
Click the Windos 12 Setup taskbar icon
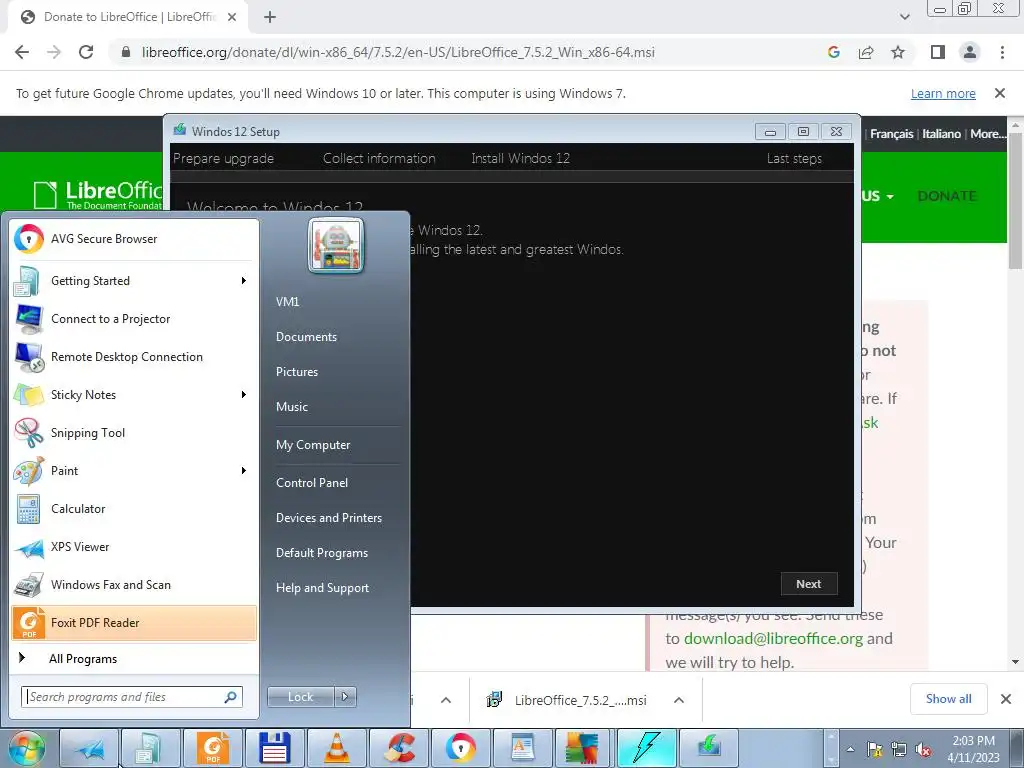709,748
